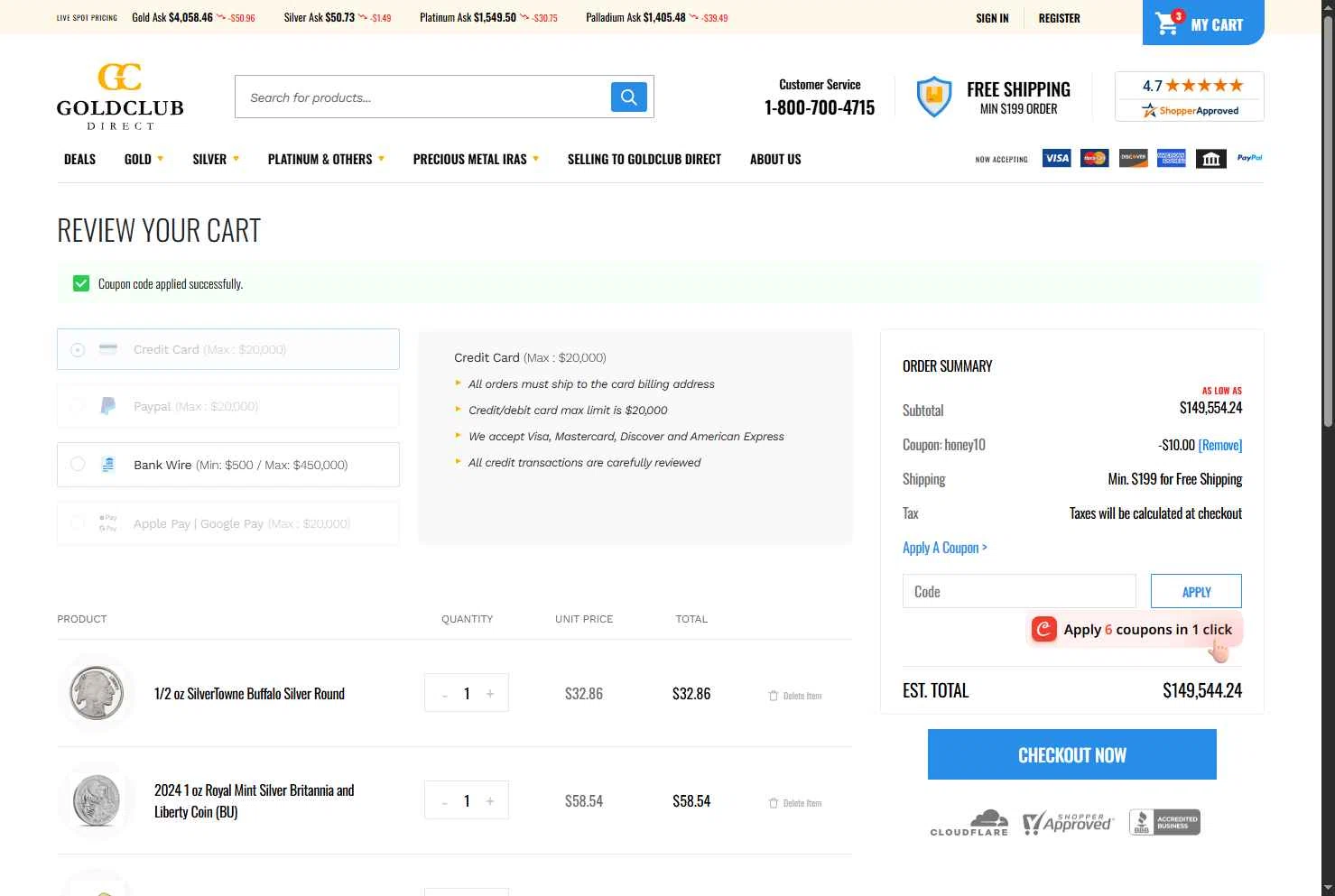Increase quantity of Royal Mint Britannia coin
Viewport: 1335px width, 896px height.
490,801
